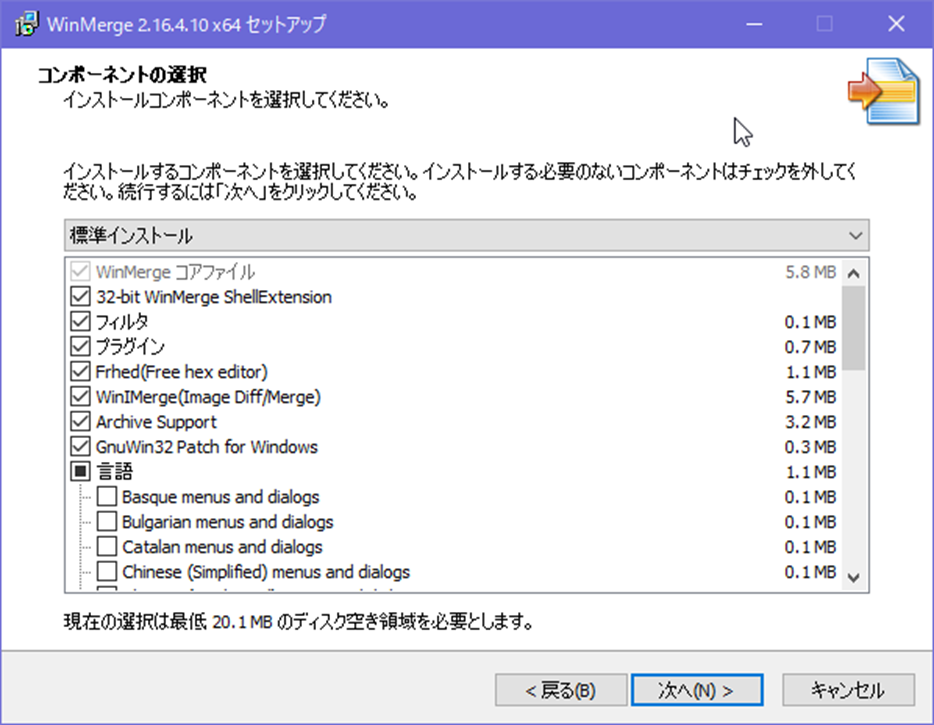Toggle WinIMerge(Image Diff/Merge) checkbox
This screenshot has width=934, height=725.
(80, 396)
